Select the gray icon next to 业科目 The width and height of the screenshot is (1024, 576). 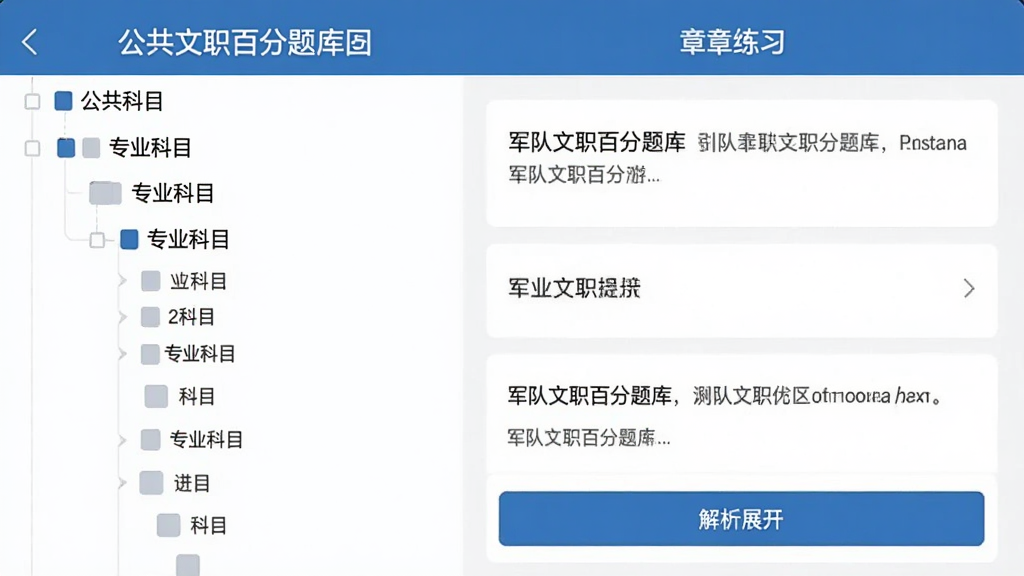[x=151, y=281]
